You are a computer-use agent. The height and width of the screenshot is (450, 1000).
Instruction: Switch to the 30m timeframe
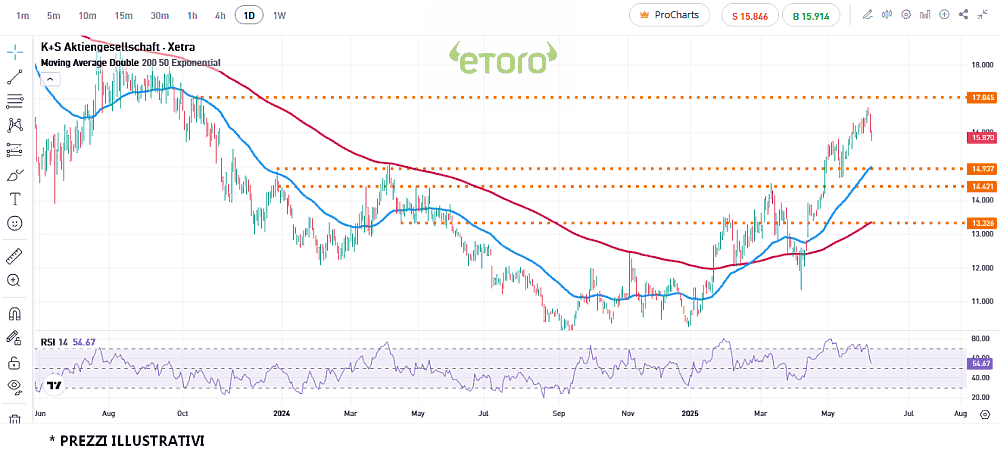pyautogui.click(x=159, y=15)
